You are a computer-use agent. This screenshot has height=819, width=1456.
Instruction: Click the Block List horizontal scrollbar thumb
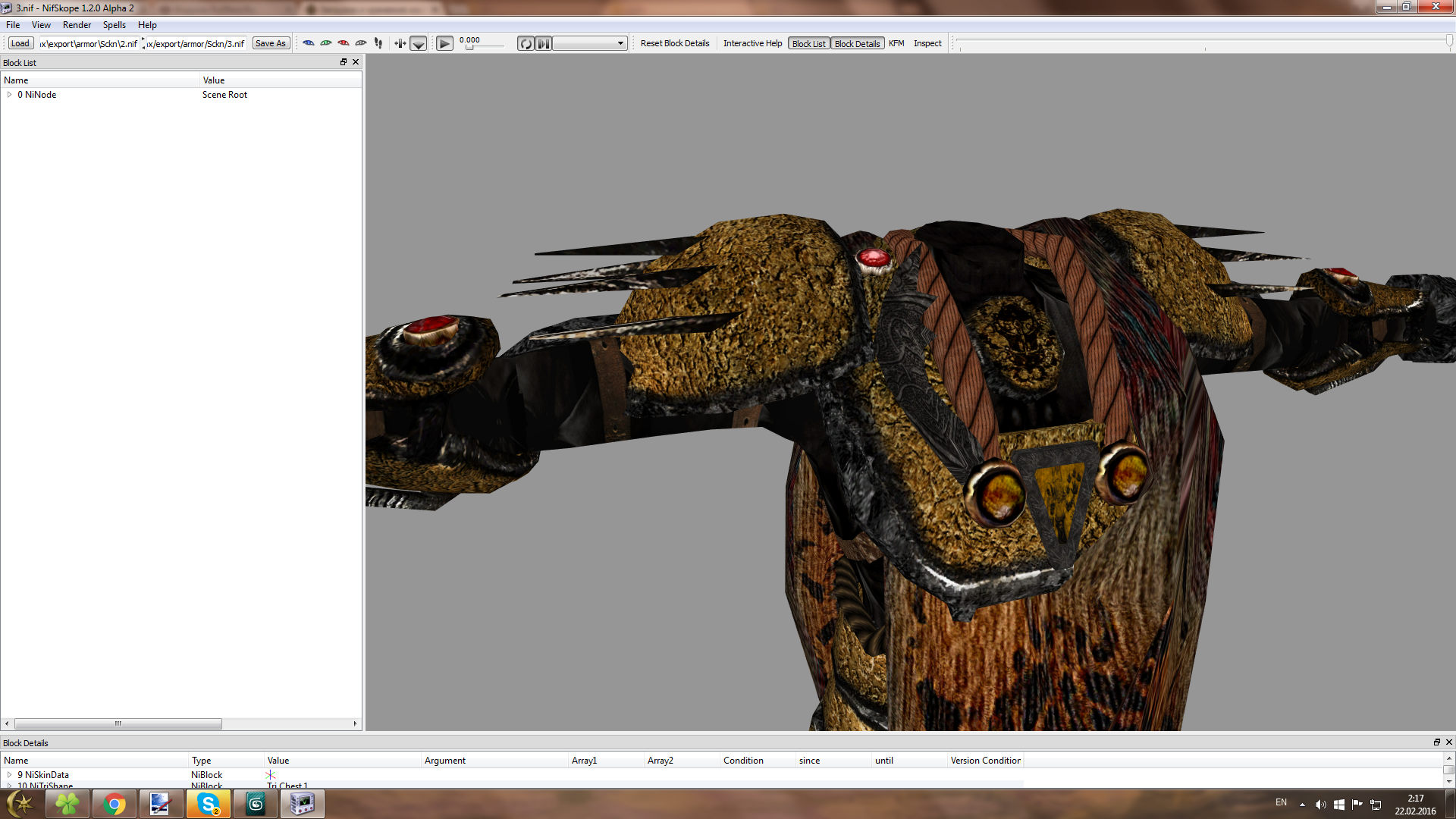click(x=118, y=723)
